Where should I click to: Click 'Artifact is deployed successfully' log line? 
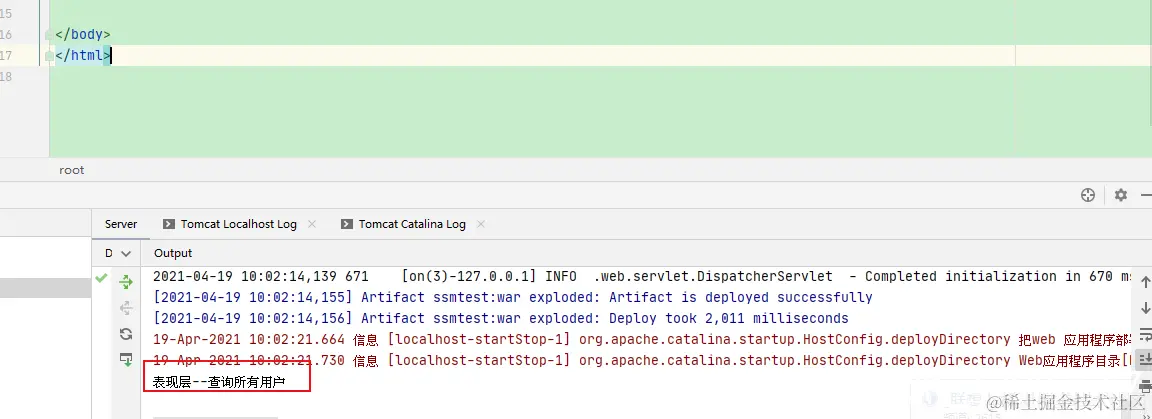click(513, 298)
